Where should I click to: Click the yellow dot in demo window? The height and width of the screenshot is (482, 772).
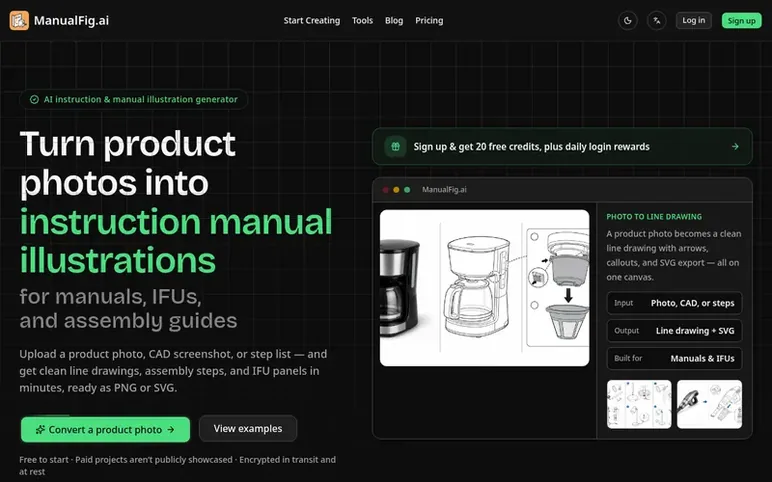(x=396, y=190)
